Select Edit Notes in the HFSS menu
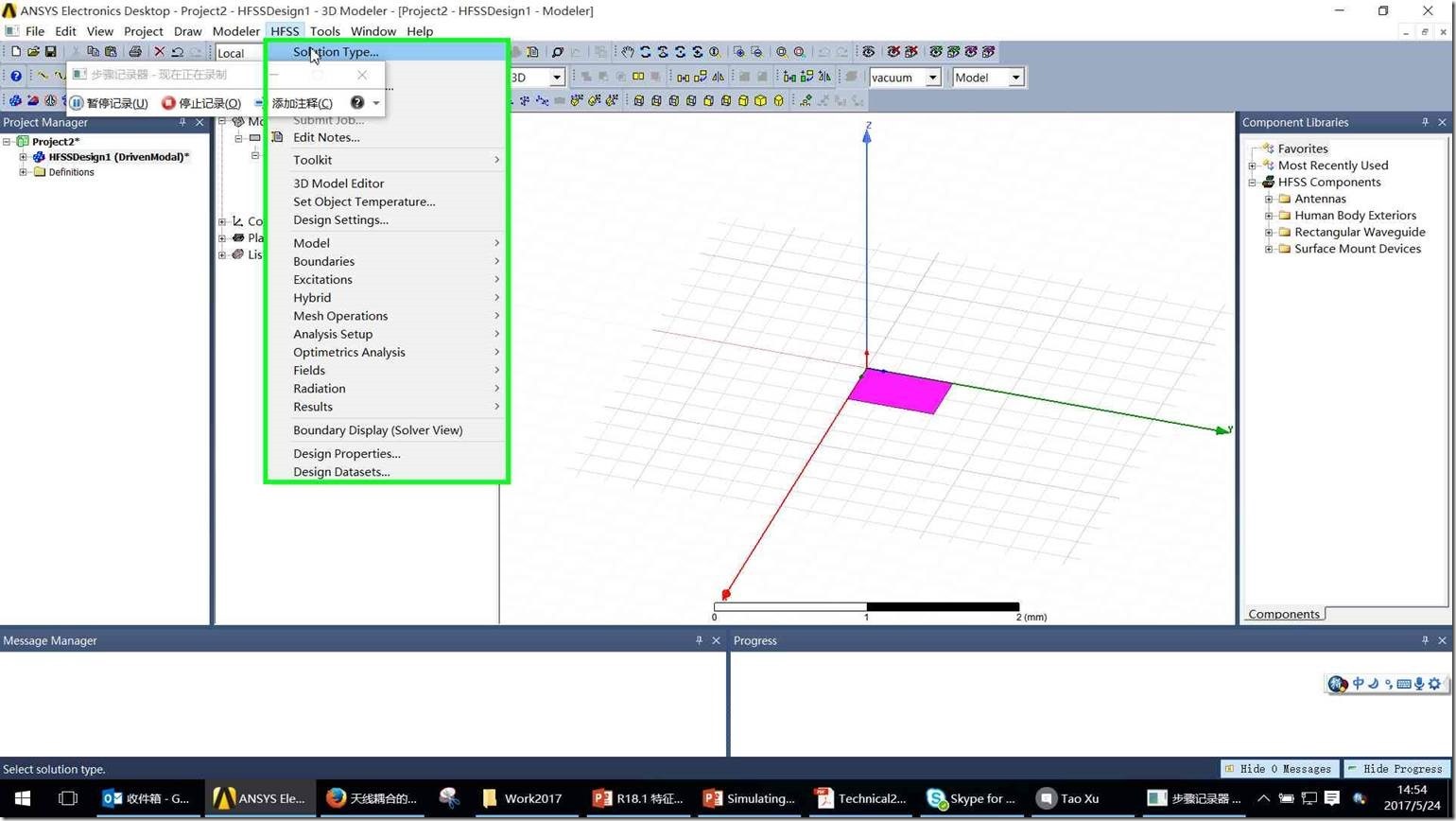Viewport: 1456px width, 821px height. pos(386,137)
